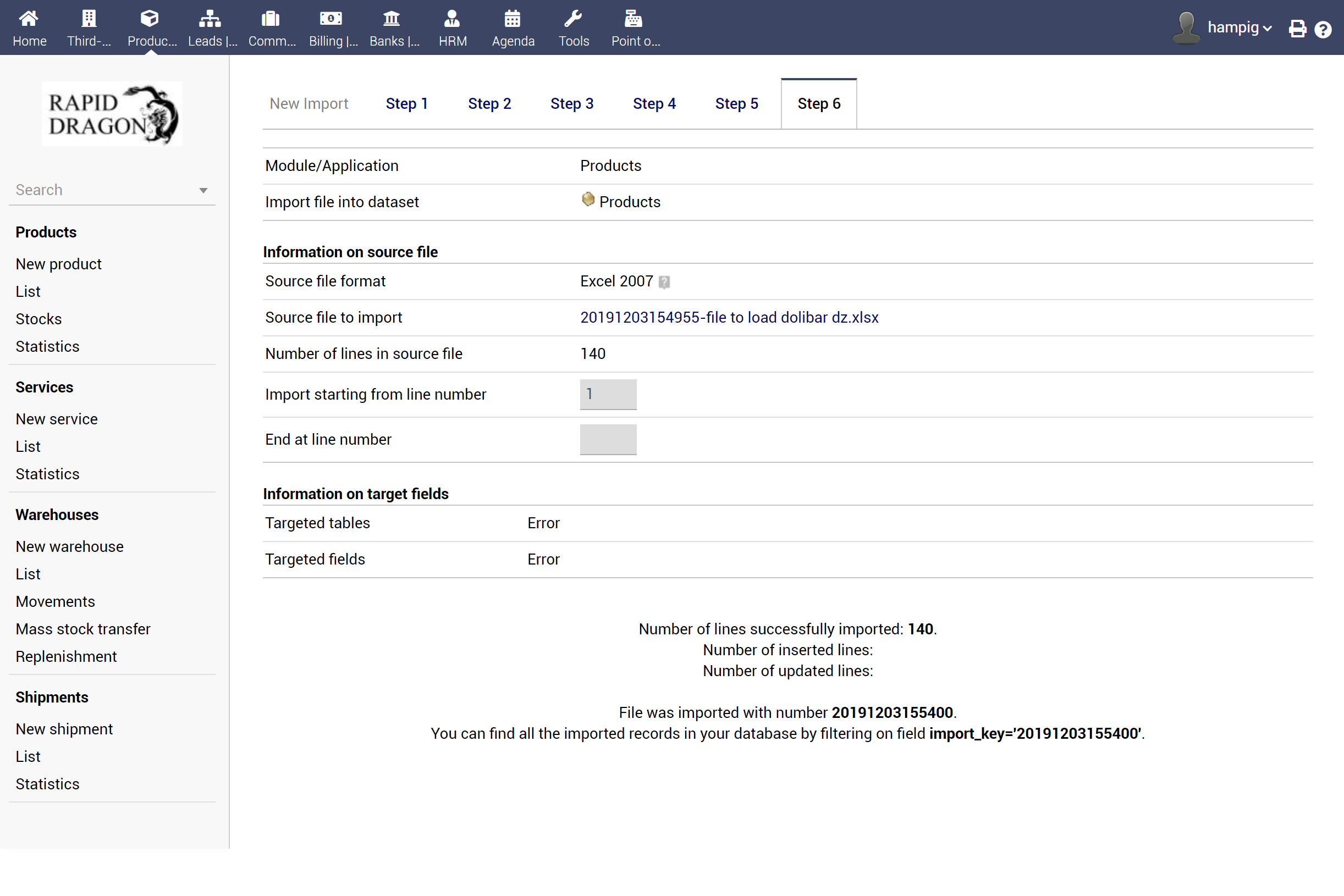Open the Products List link
1344x896 pixels.
point(28,291)
